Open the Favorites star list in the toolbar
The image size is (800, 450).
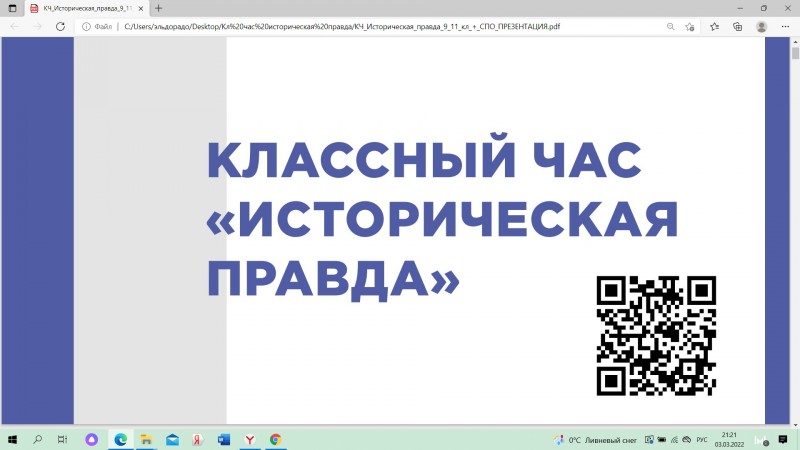coord(715,27)
